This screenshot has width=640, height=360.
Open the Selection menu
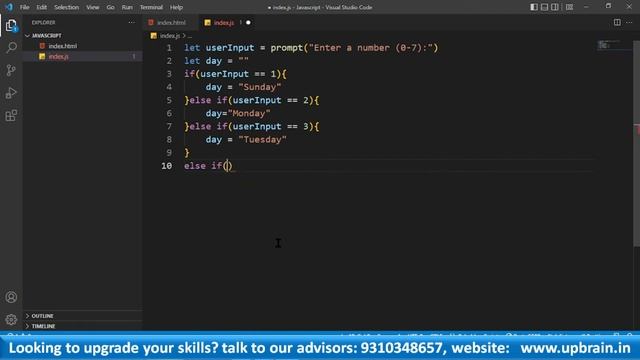coord(67,7)
